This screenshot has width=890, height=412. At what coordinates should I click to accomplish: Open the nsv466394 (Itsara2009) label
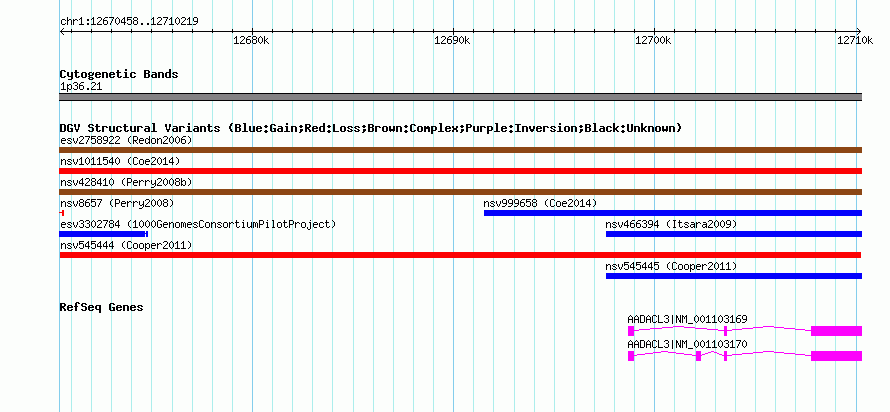pyautogui.click(x=671, y=224)
